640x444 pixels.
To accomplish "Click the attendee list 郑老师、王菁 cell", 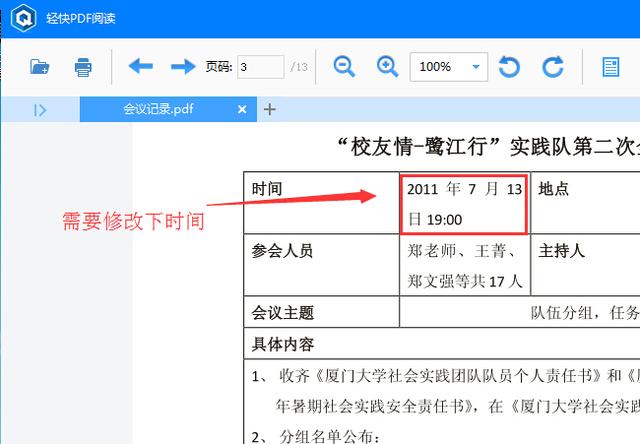I will [x=464, y=265].
